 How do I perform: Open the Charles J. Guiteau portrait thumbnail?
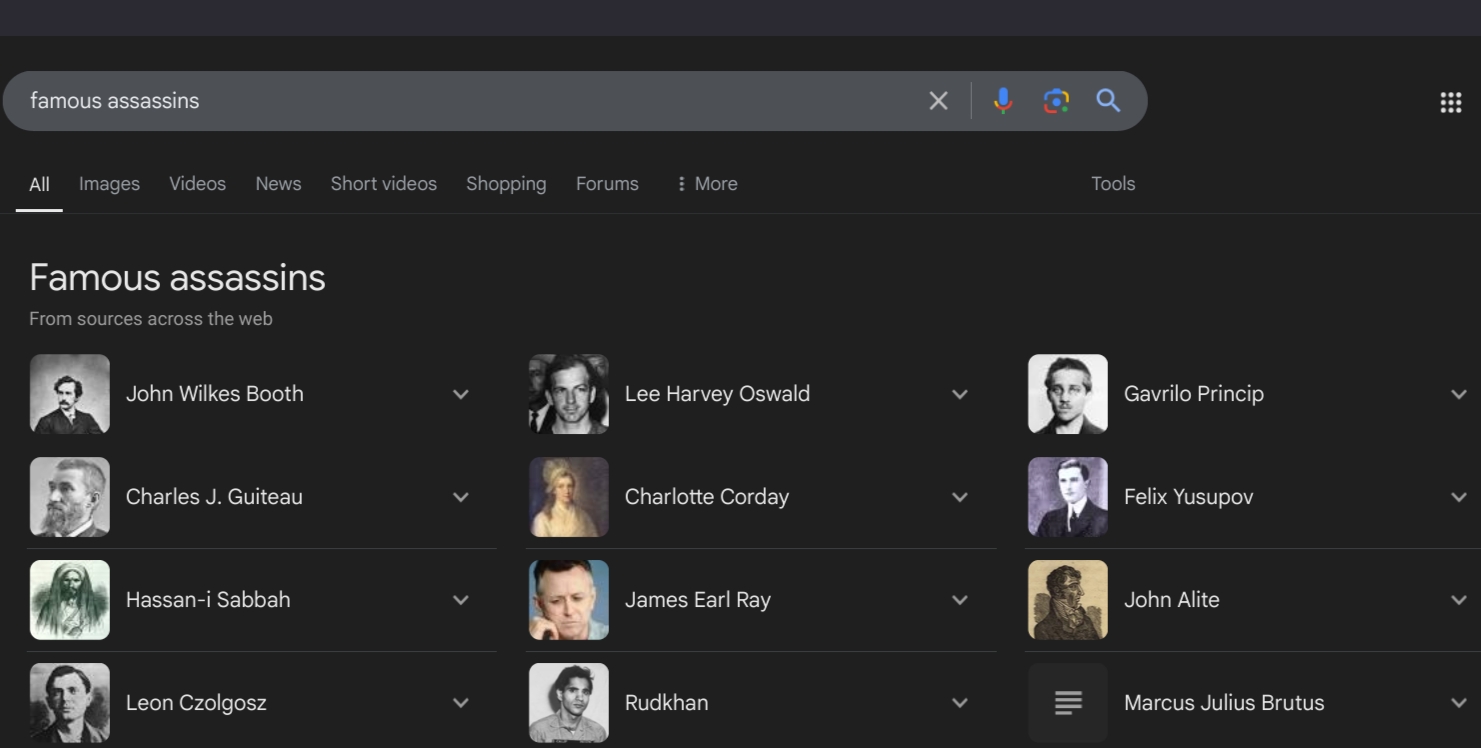(x=70, y=497)
